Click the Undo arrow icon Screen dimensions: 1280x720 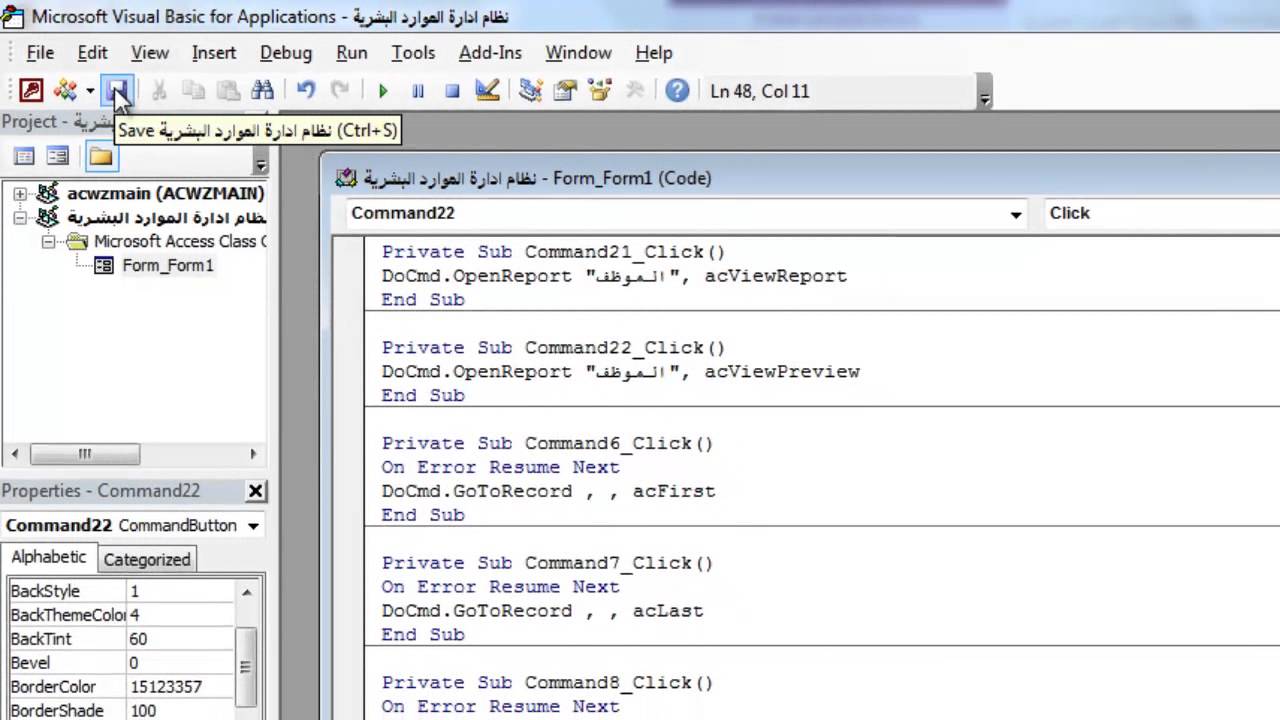tap(306, 91)
